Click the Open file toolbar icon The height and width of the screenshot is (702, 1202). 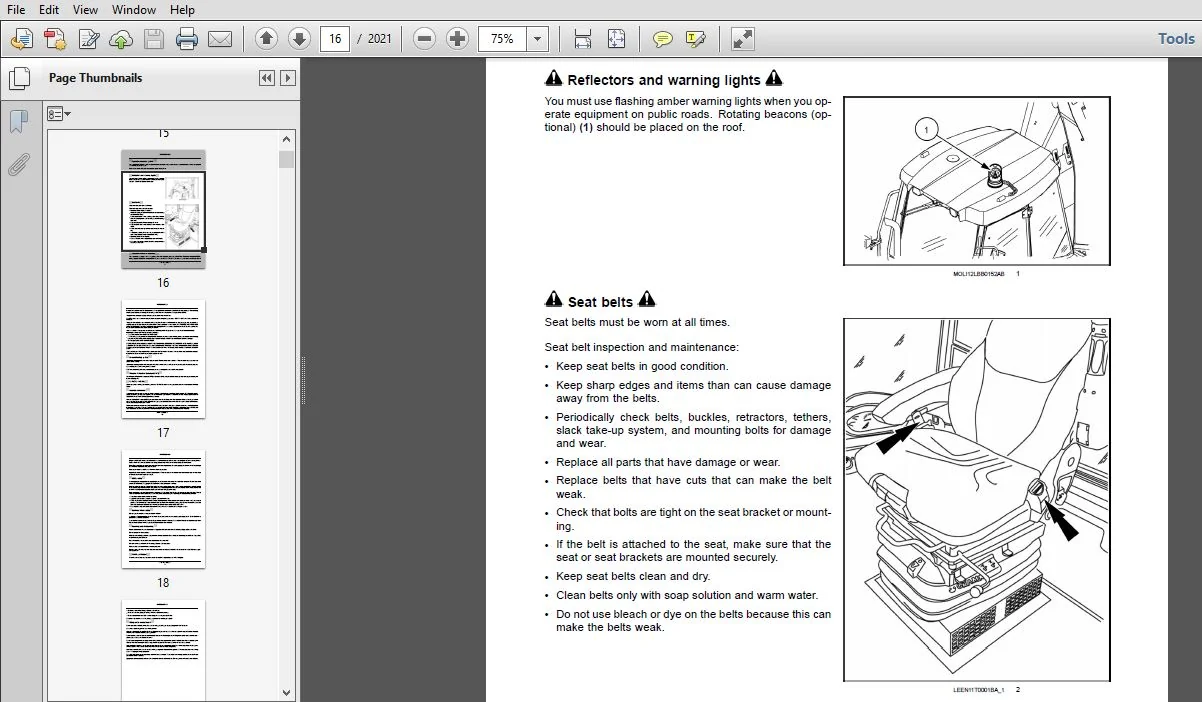click(x=22, y=39)
